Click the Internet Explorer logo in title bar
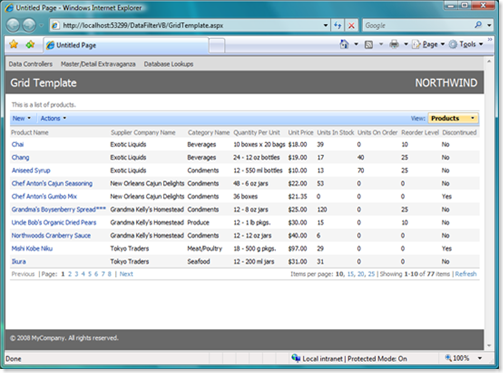Screen dimensions: 503x373 [9, 8]
